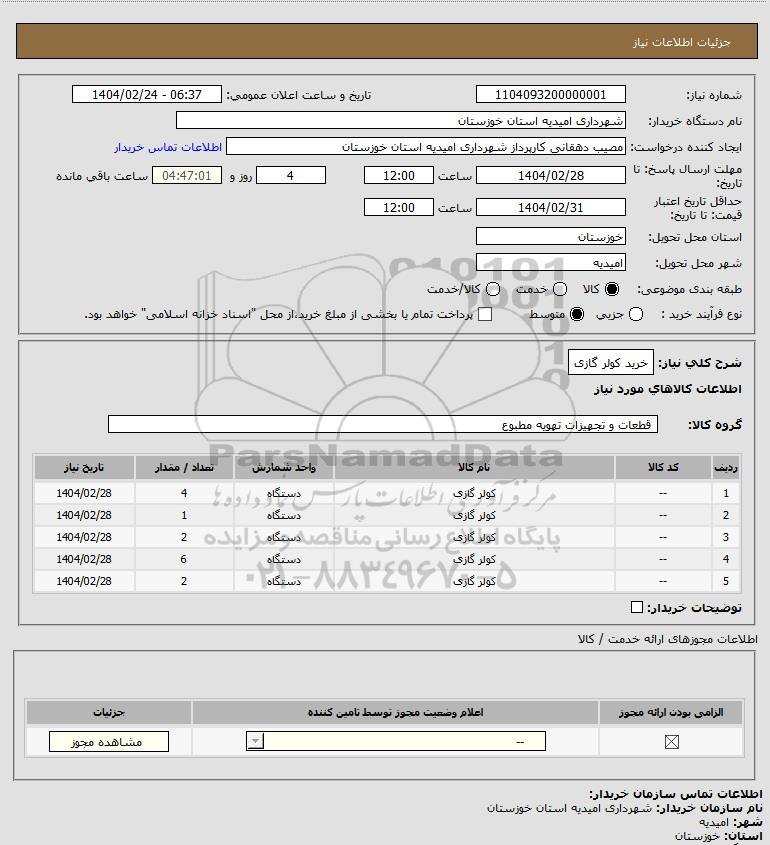Click کولر گازی in row 4
770x845 pixels.
pos(474,559)
